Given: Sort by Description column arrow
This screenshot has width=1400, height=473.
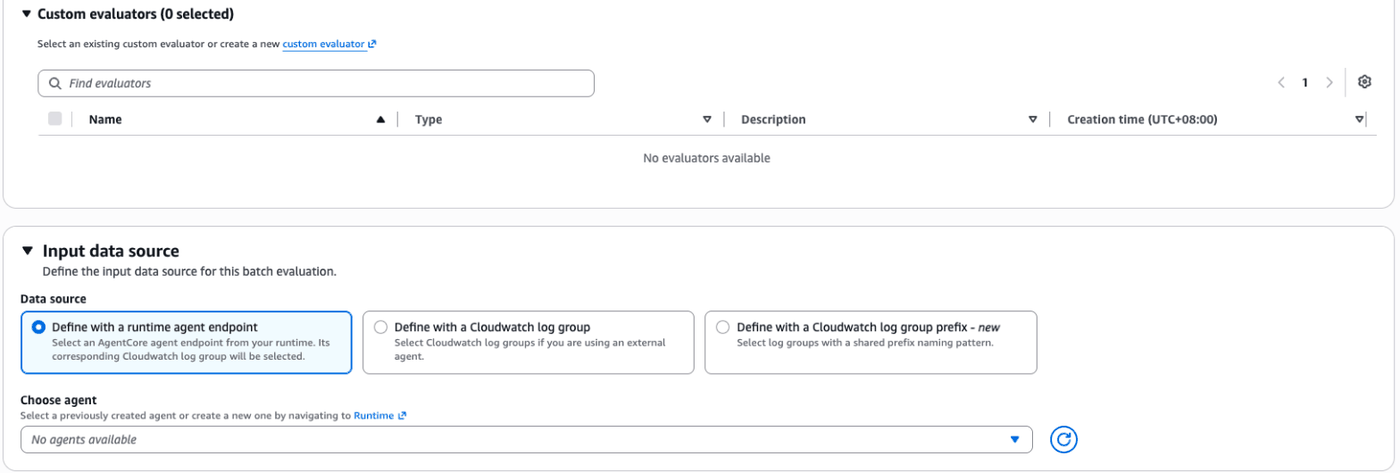Looking at the screenshot, I should pos(1033,119).
